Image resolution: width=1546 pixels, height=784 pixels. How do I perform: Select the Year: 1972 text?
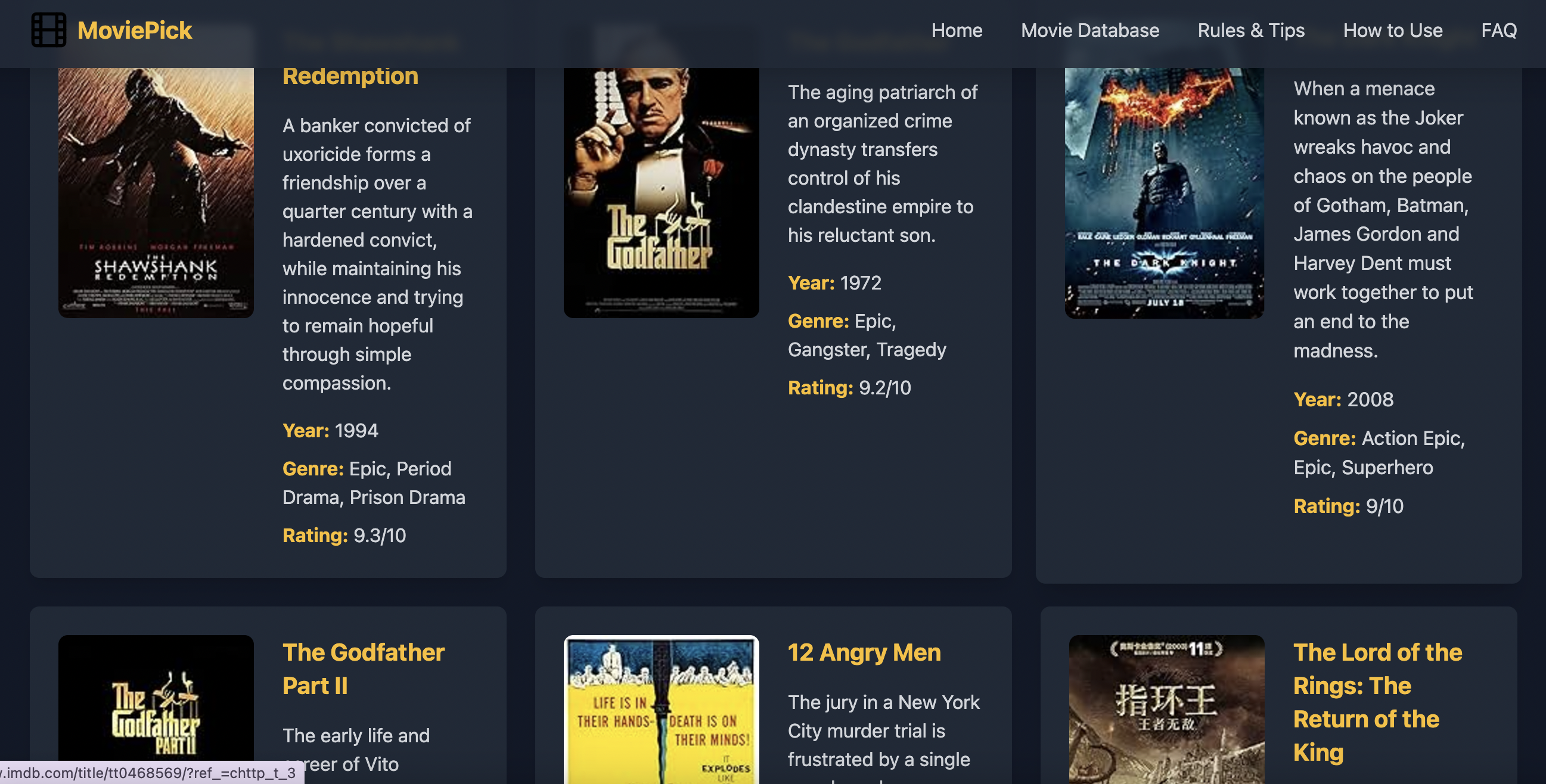point(834,282)
